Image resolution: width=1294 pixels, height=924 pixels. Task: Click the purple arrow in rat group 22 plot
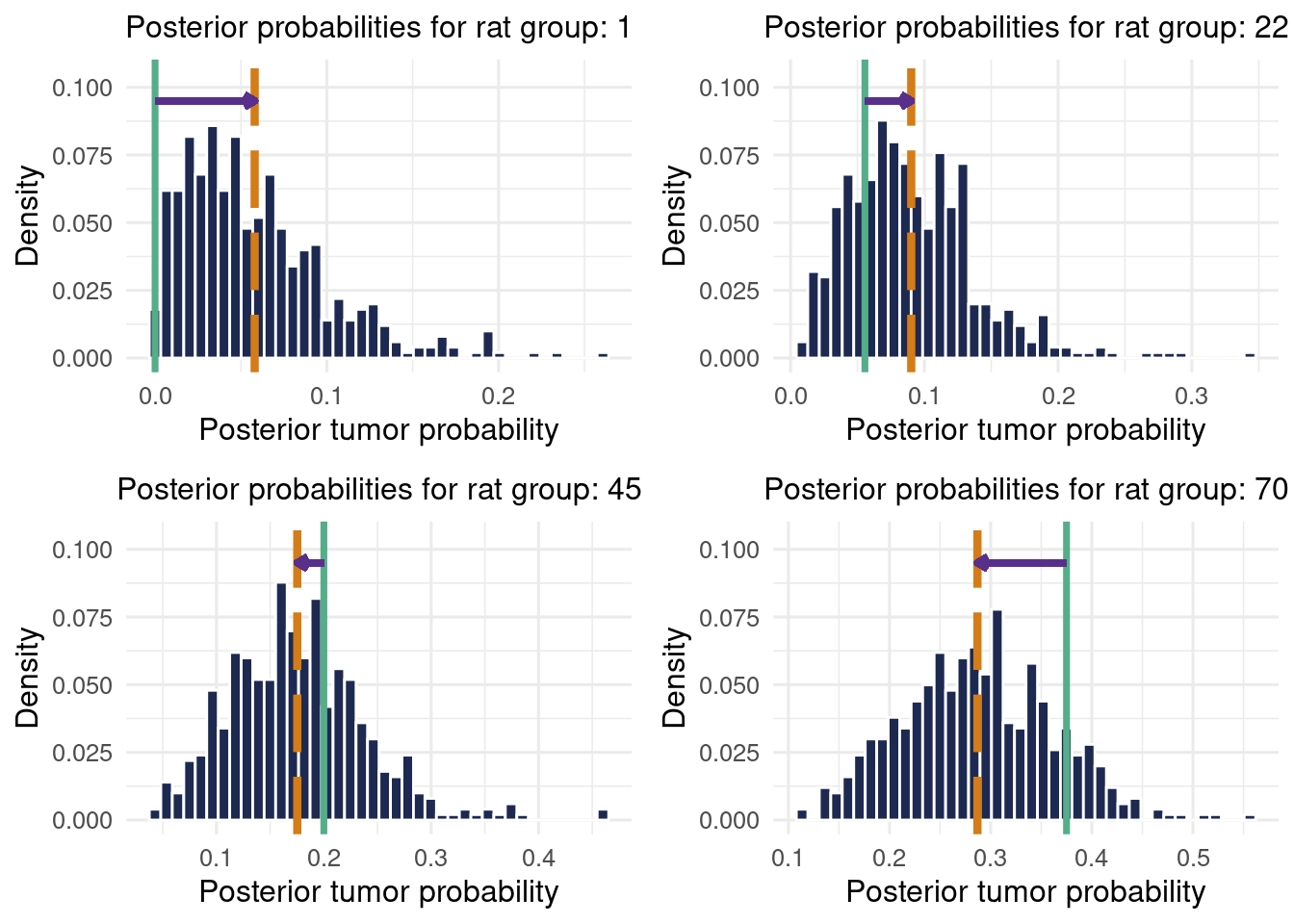(x=888, y=101)
